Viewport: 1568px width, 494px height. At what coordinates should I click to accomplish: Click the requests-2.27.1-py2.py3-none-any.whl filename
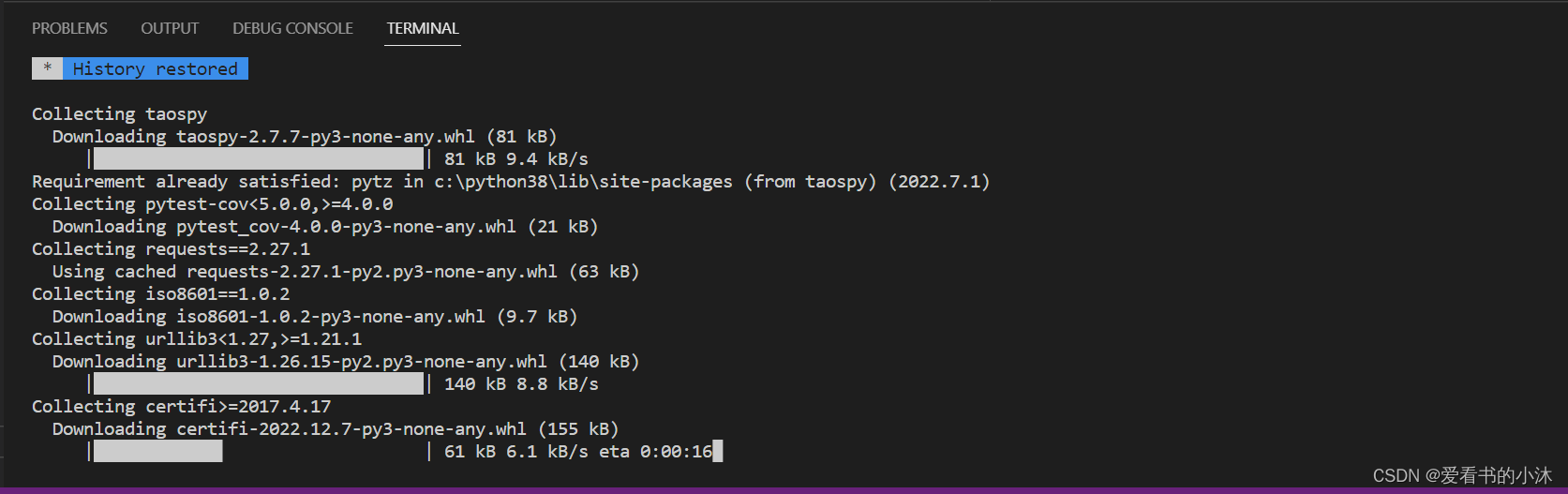(371, 271)
